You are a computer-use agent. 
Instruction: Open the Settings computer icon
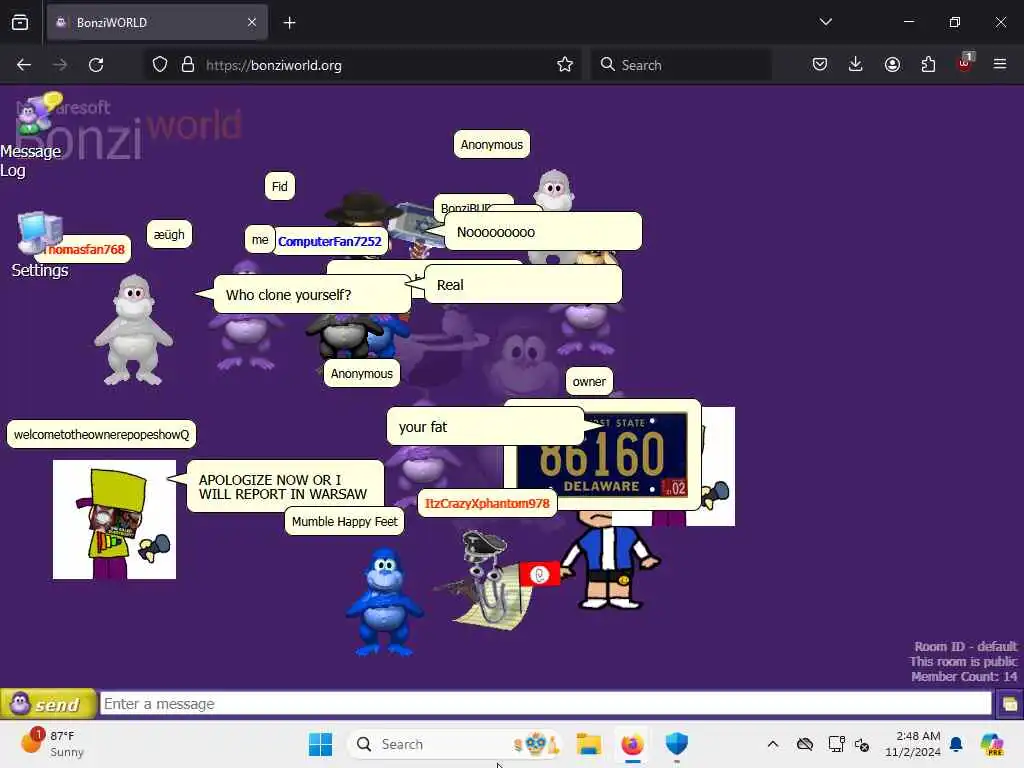pyautogui.click(x=39, y=245)
